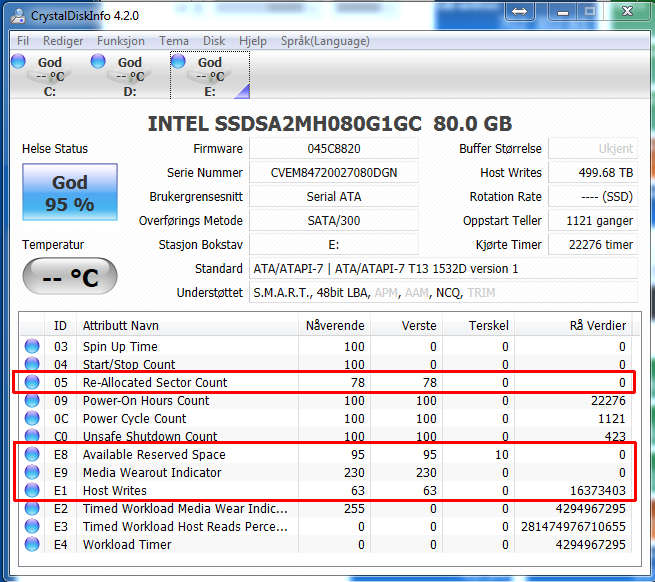The height and width of the screenshot is (582, 655).
Task: Click the SATA/300 transfer mode field
Action: 334,220
